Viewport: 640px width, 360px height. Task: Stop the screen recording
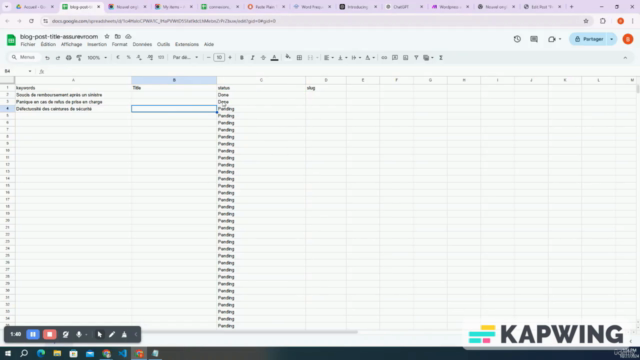[x=50, y=334]
